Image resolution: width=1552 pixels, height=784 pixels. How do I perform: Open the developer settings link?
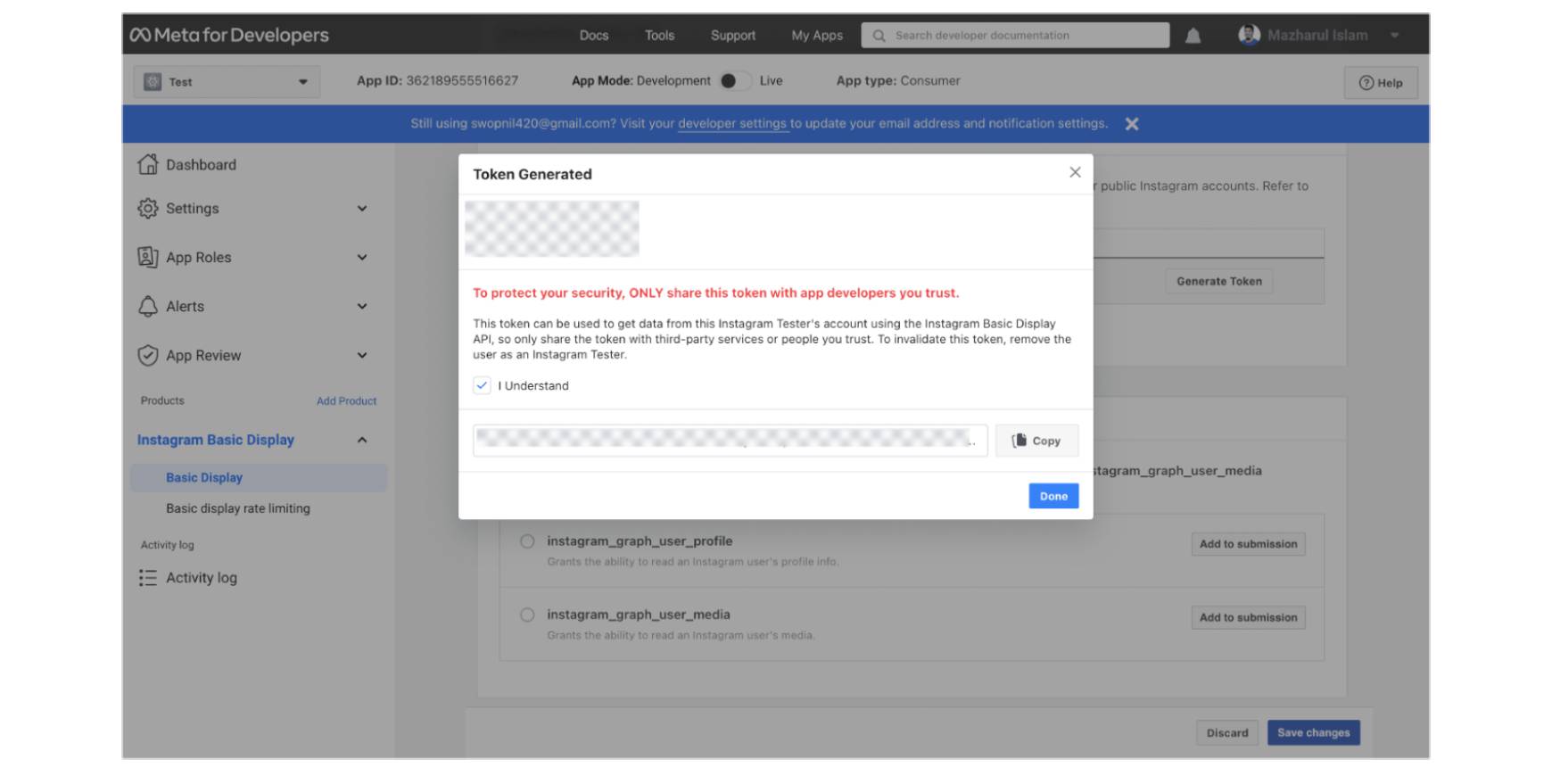point(732,124)
